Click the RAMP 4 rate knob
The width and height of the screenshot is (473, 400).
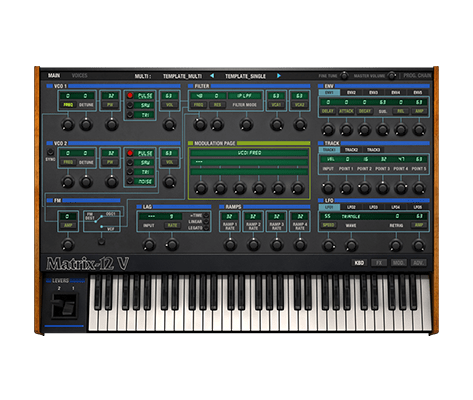click(300, 245)
